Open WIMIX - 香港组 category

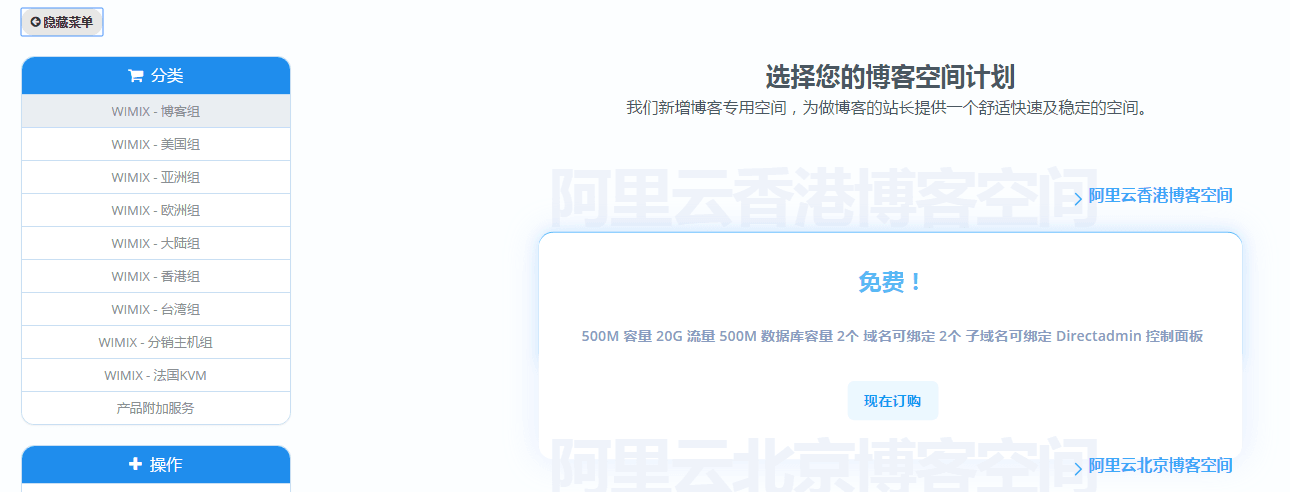tap(156, 276)
